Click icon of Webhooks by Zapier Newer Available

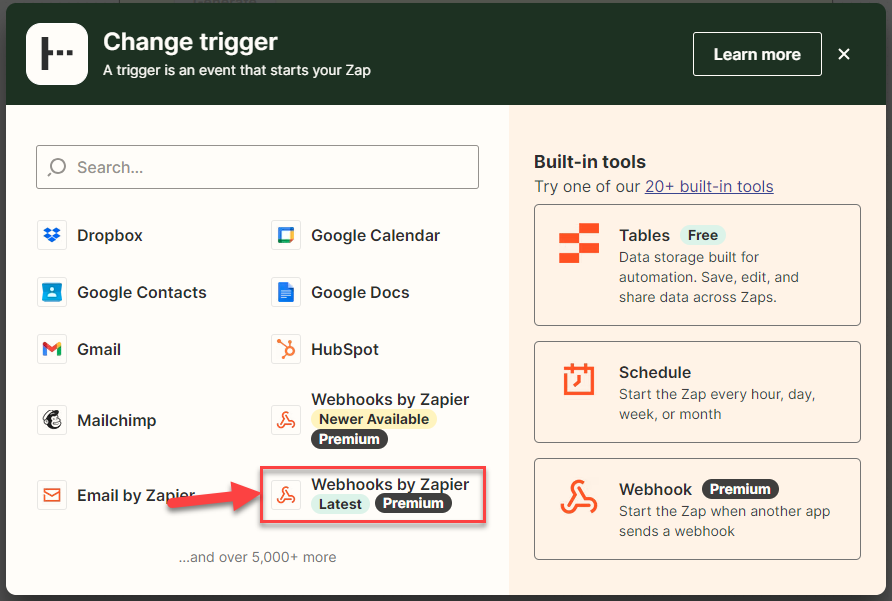pyautogui.click(x=286, y=420)
